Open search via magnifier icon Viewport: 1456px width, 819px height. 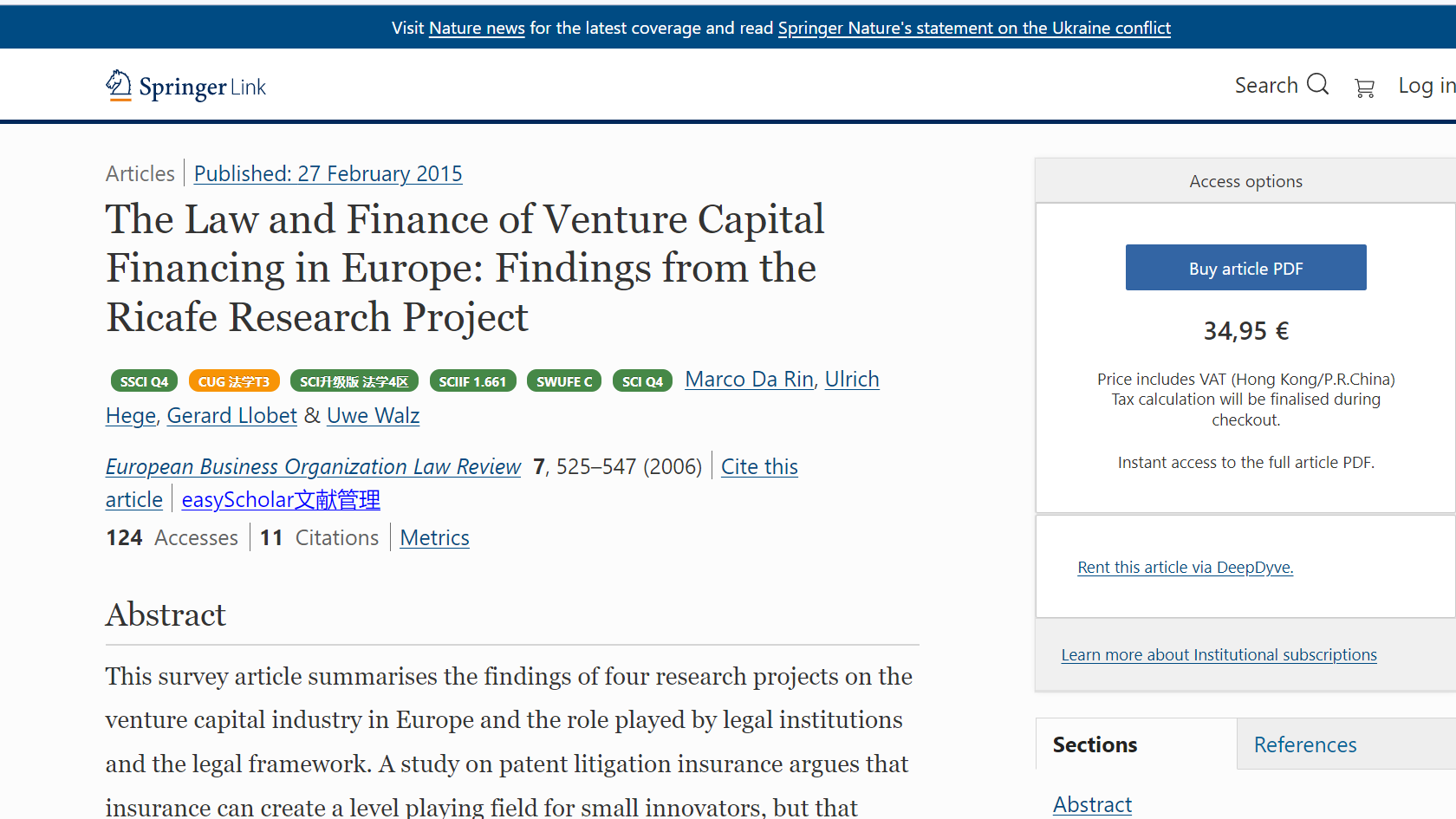tap(1317, 84)
